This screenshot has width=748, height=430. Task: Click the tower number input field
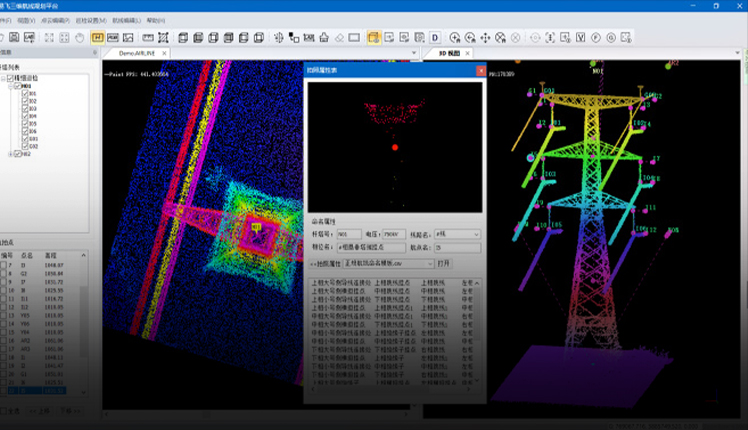[x=349, y=234]
